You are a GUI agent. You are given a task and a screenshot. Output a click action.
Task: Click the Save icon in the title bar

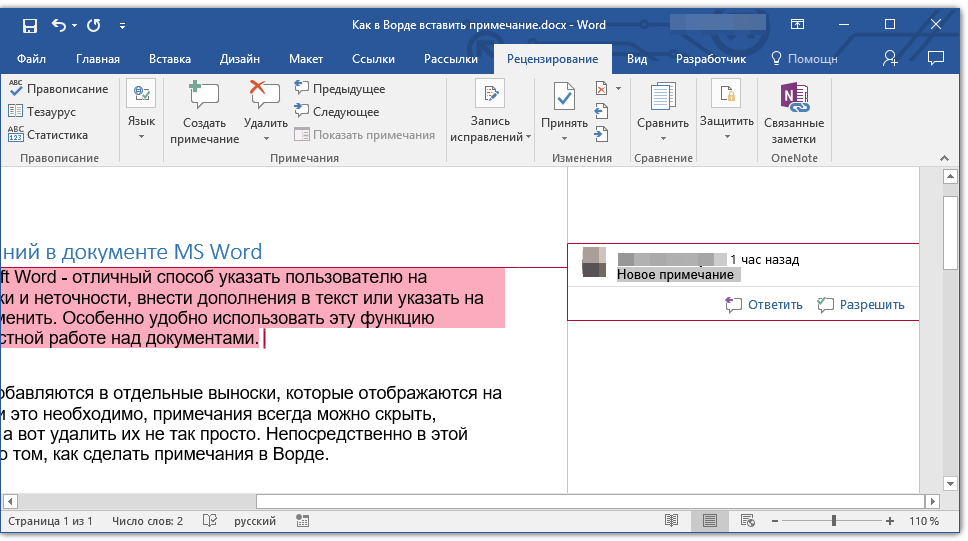click(x=29, y=25)
